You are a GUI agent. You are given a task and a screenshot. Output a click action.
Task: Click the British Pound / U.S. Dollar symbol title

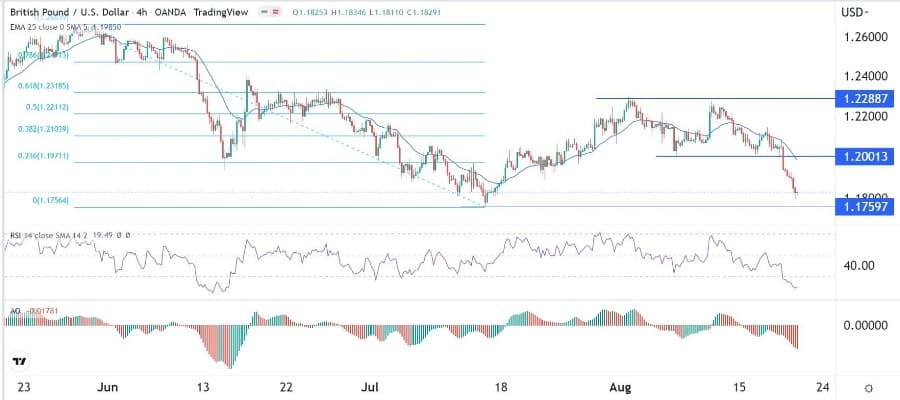point(71,11)
